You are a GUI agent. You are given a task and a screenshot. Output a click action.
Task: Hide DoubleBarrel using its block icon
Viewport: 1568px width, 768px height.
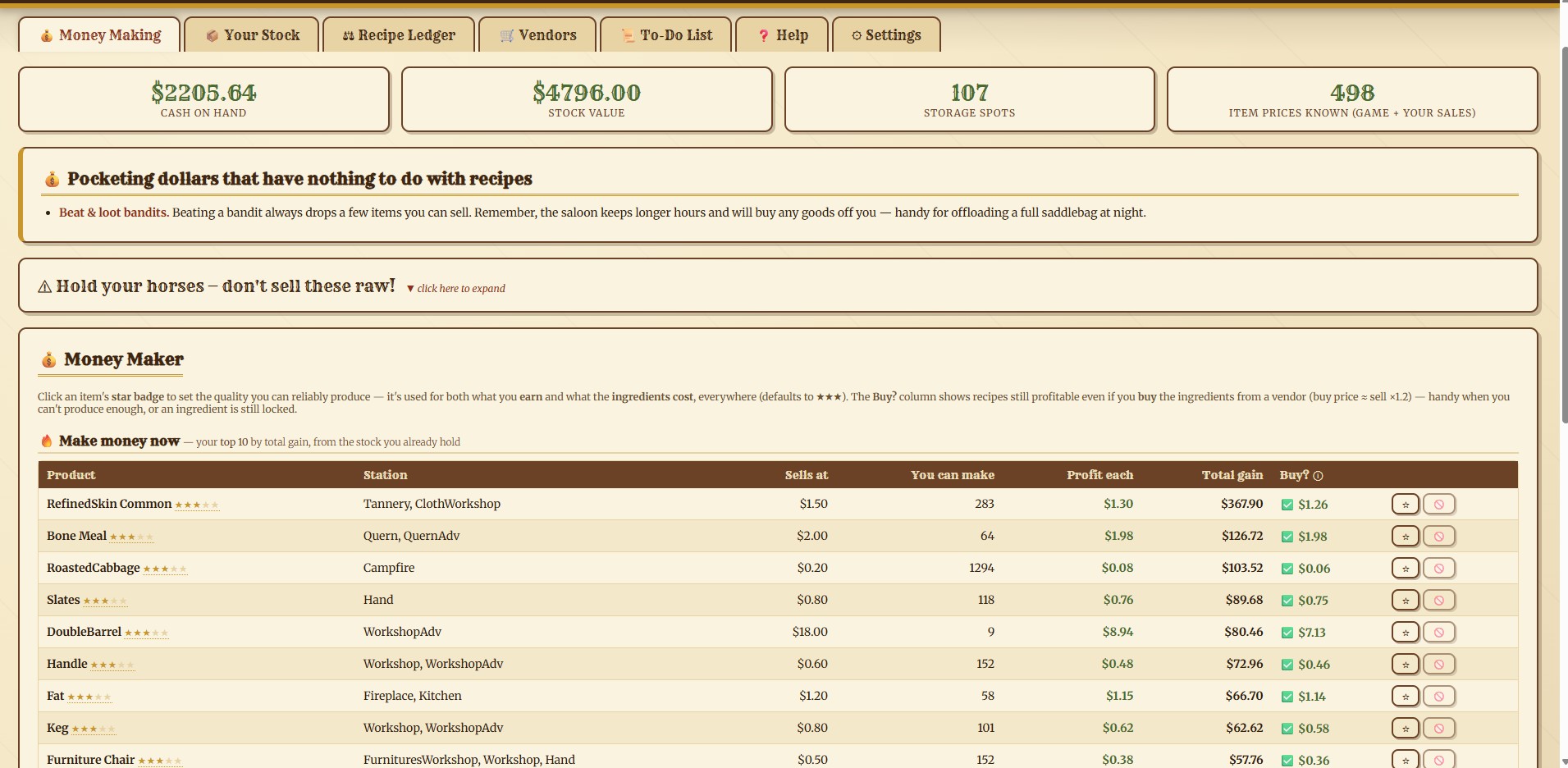(x=1438, y=632)
